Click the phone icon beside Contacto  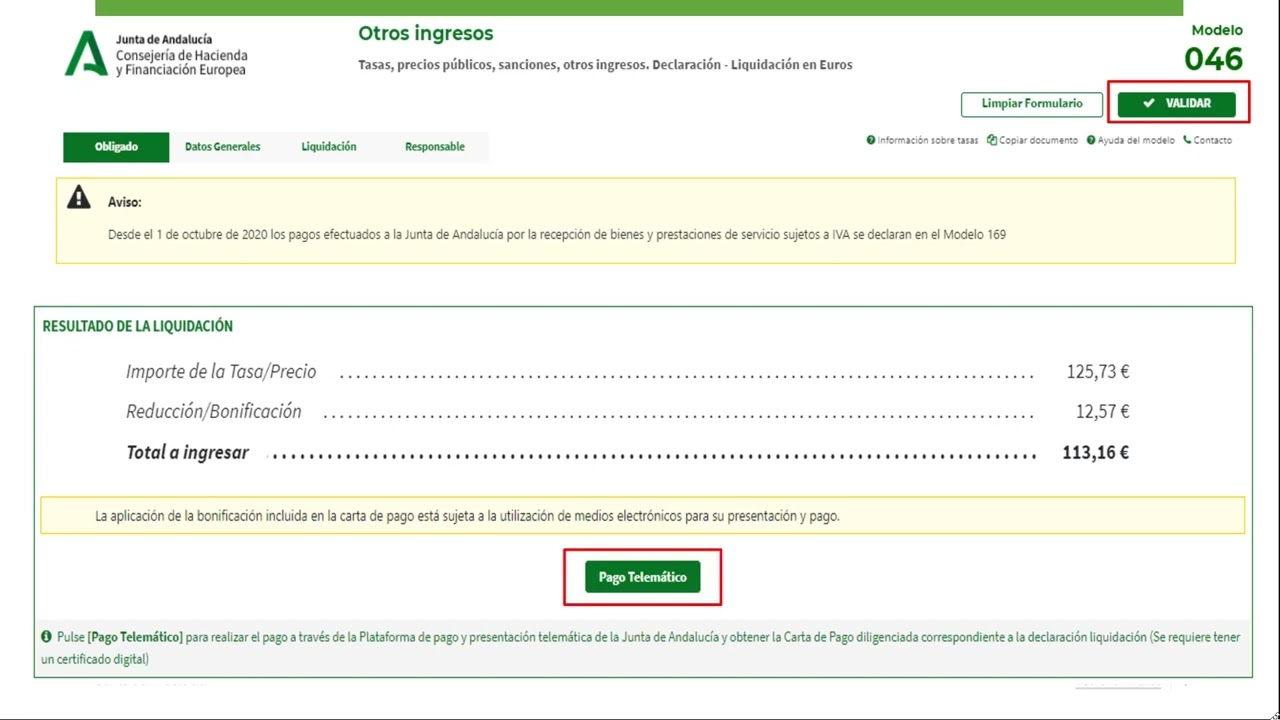pyautogui.click(x=1187, y=140)
